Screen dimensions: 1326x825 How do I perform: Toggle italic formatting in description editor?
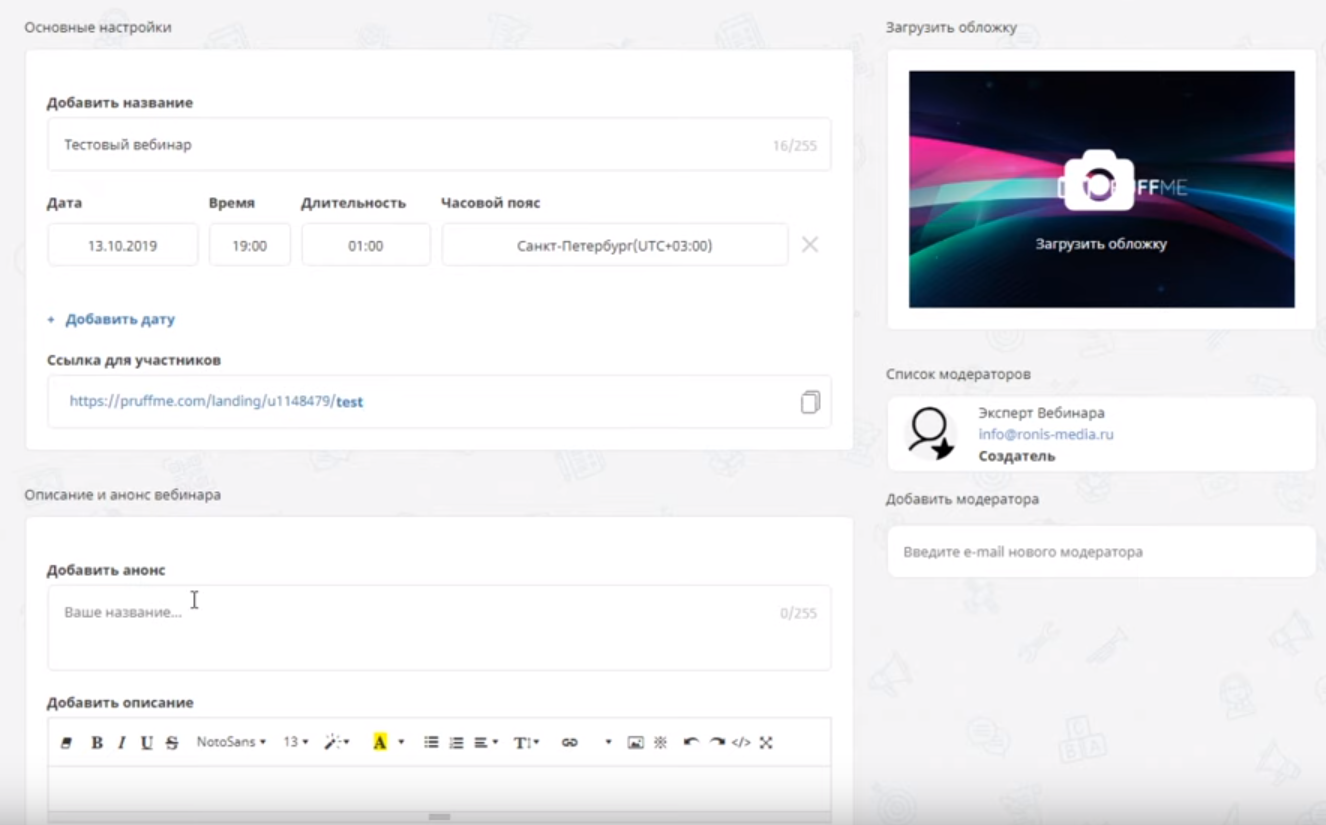(122, 742)
